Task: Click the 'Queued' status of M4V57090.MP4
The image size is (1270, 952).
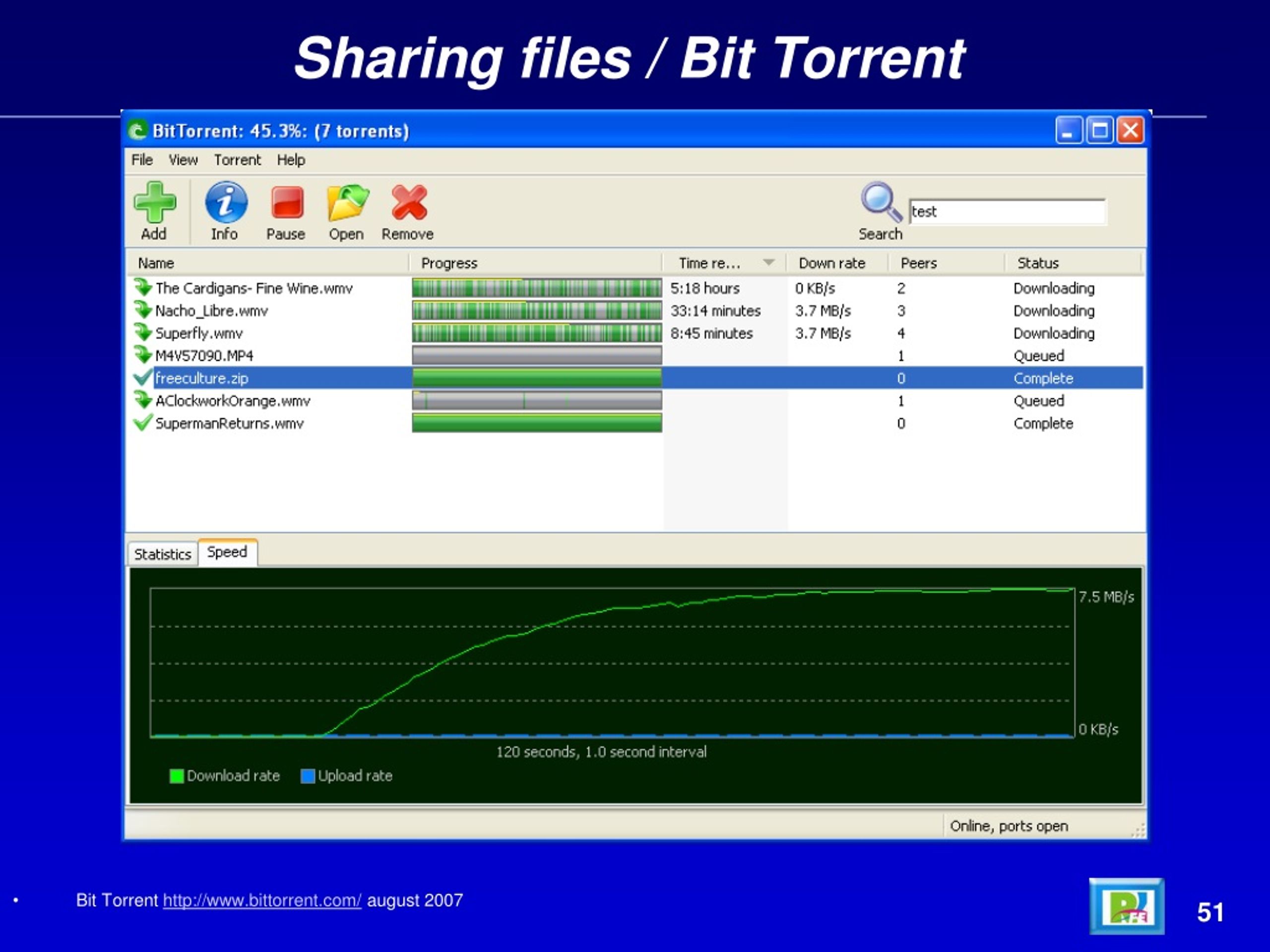Action: pyautogui.click(x=1039, y=356)
